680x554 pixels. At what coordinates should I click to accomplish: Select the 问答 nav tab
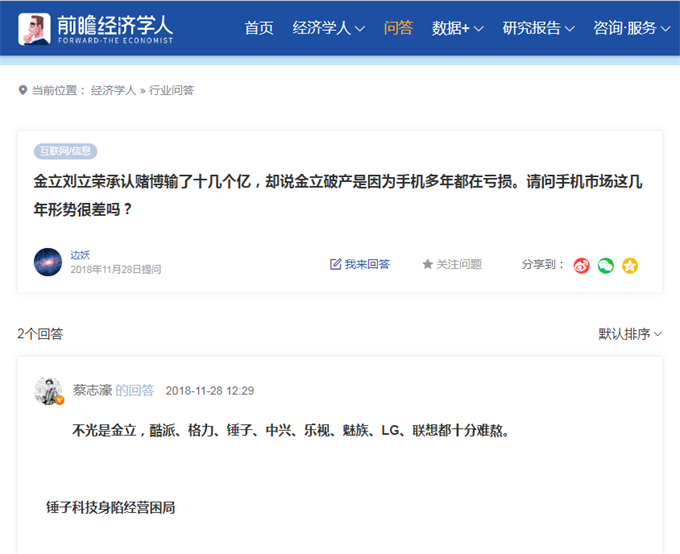pyautogui.click(x=398, y=28)
